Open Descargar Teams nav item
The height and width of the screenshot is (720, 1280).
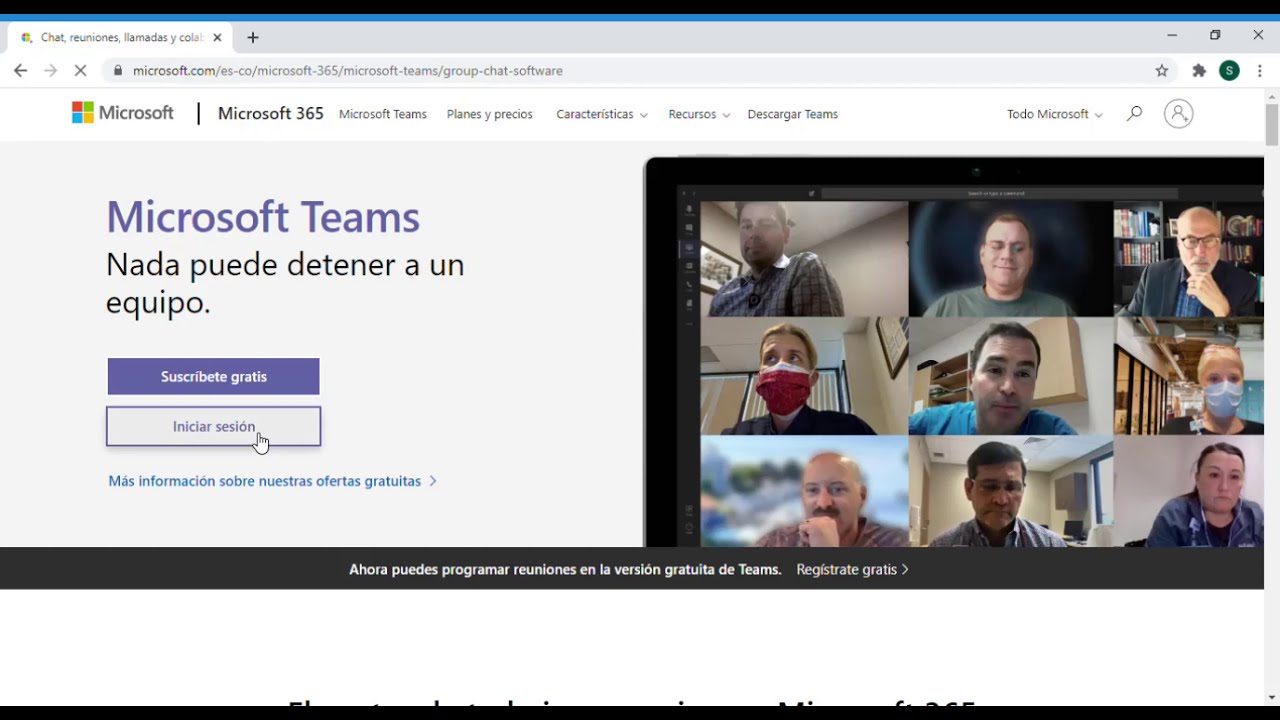coord(793,114)
